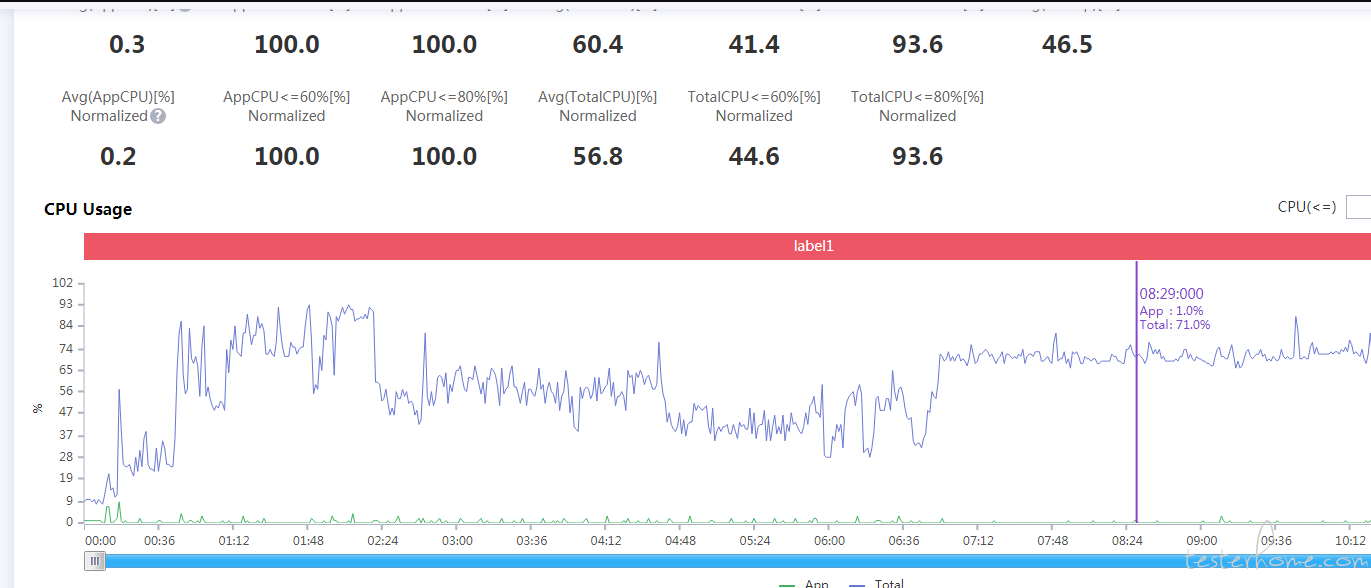This screenshot has width=1371, height=588.
Task: Click the 02:24 time axis tick
Action: click(x=383, y=541)
